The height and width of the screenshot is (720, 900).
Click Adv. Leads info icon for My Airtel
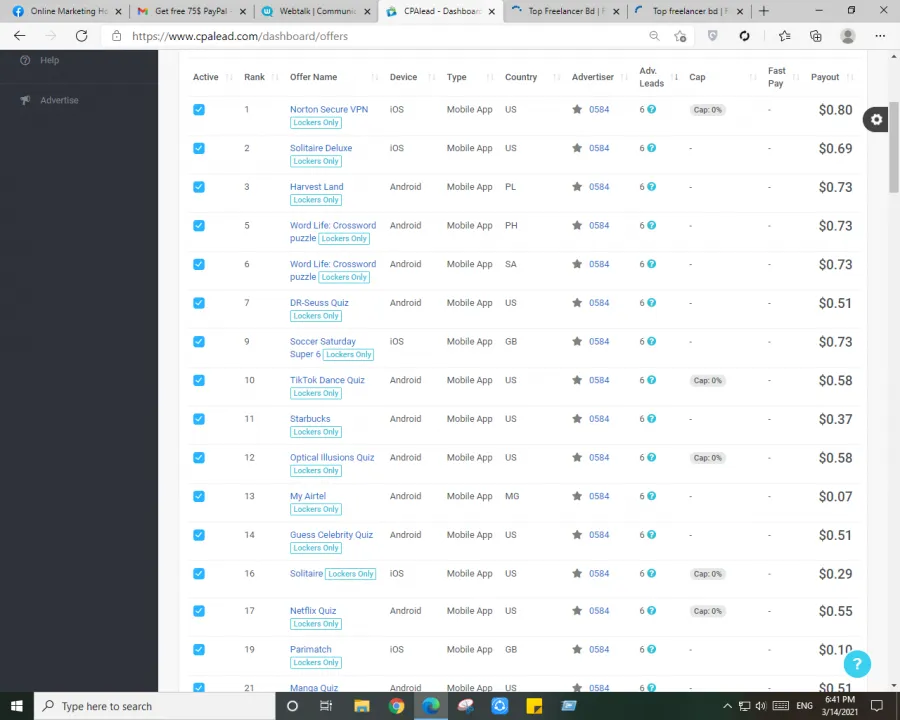[x=651, y=496]
